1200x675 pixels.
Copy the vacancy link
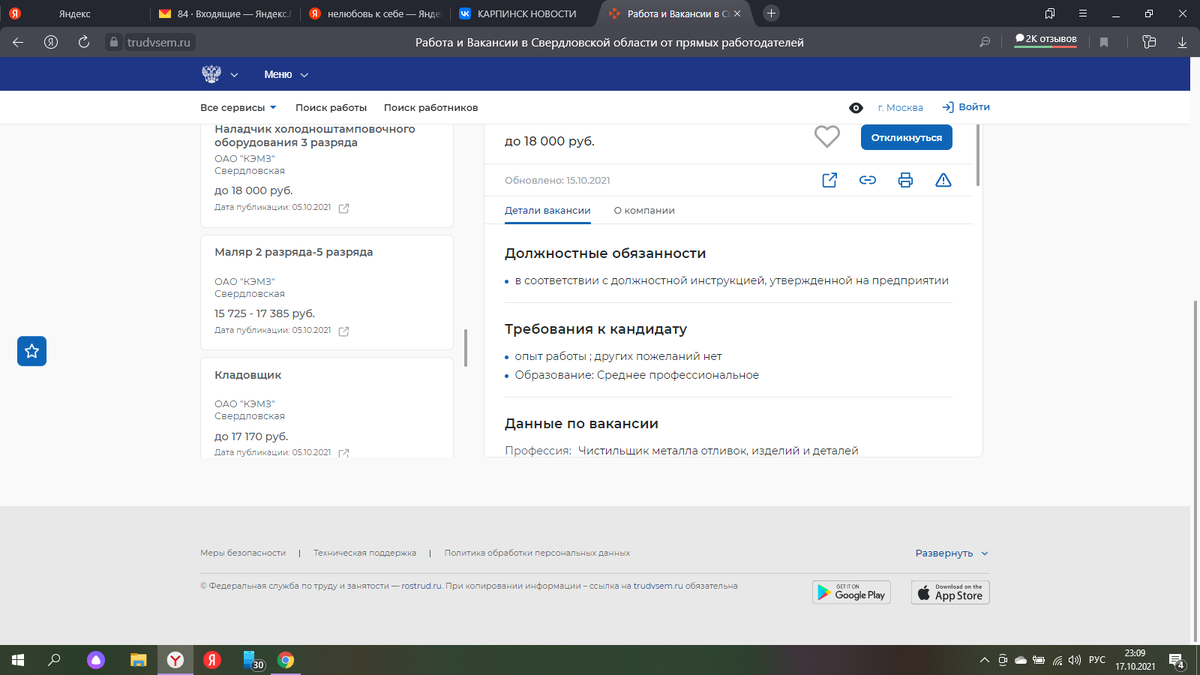[867, 180]
